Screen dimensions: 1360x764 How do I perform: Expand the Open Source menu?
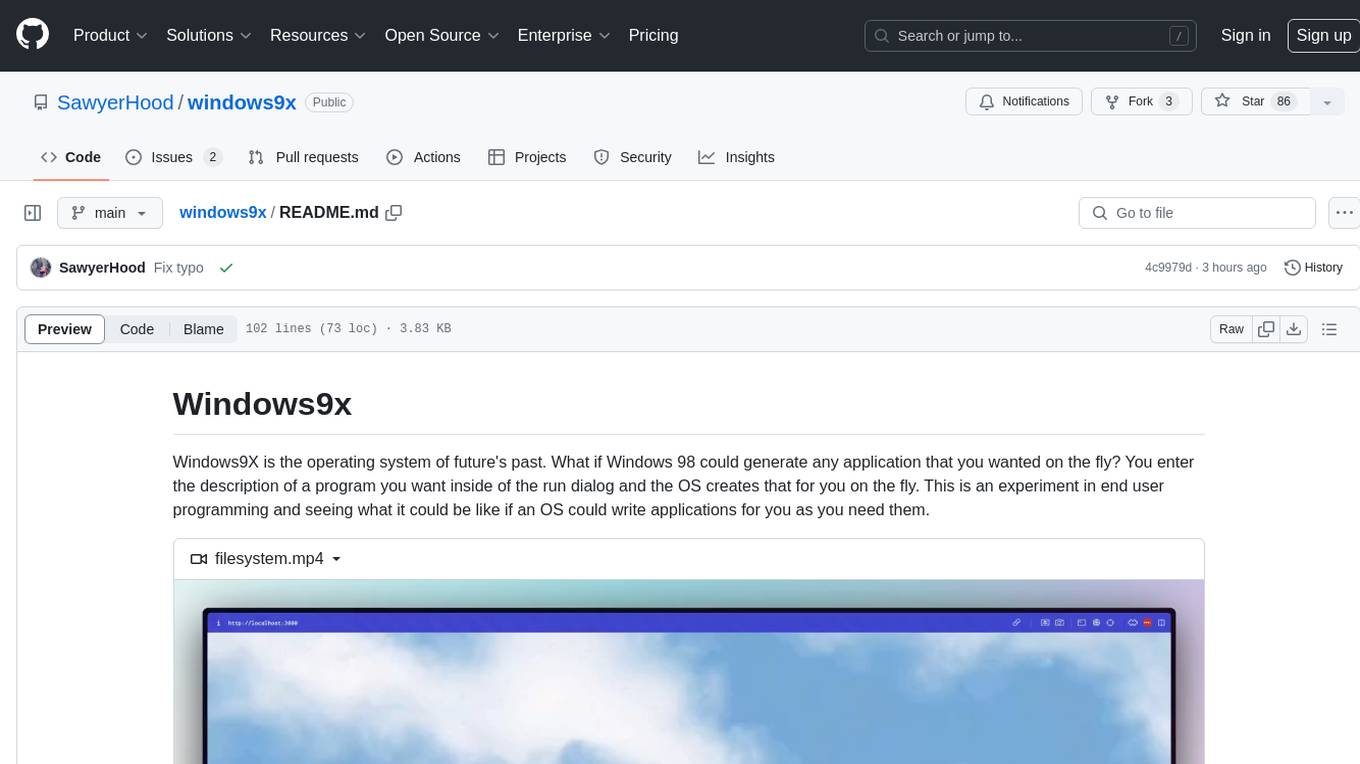pos(441,35)
